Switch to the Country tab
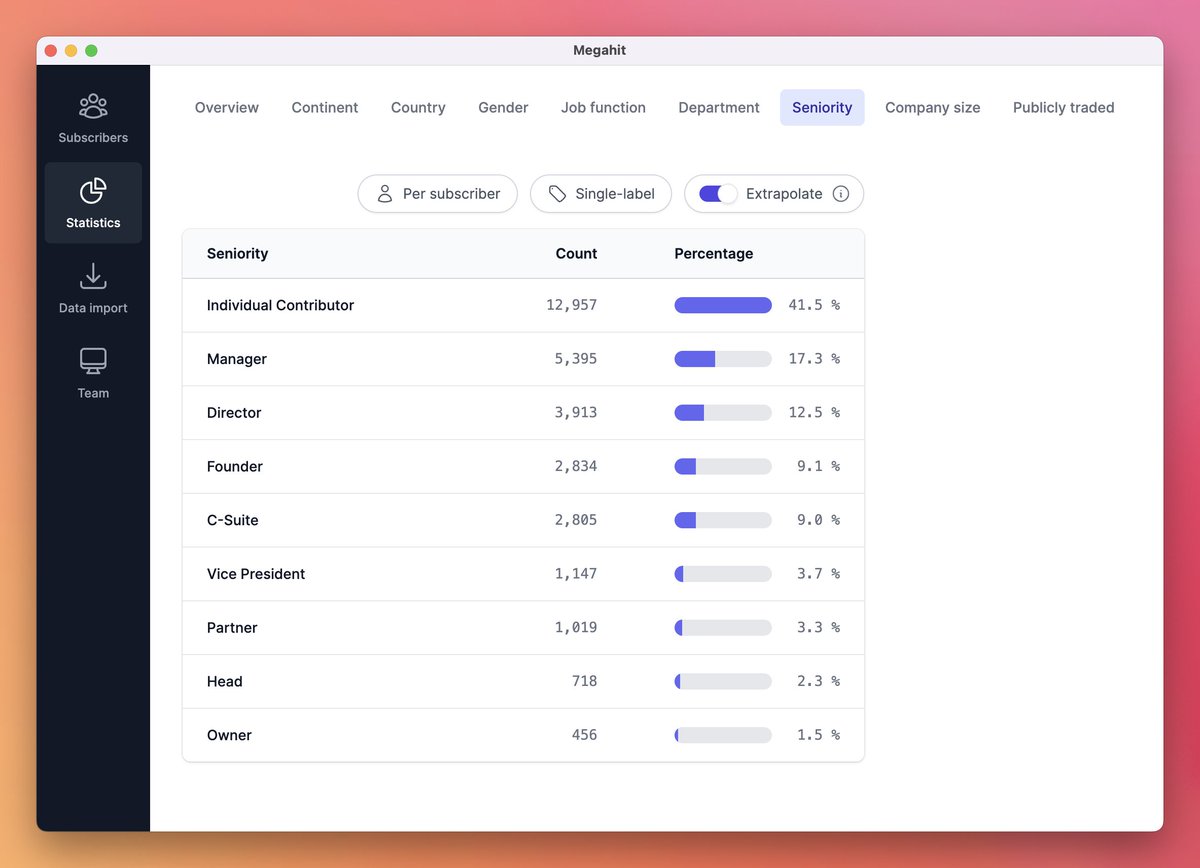Image resolution: width=1200 pixels, height=868 pixels. (x=418, y=107)
